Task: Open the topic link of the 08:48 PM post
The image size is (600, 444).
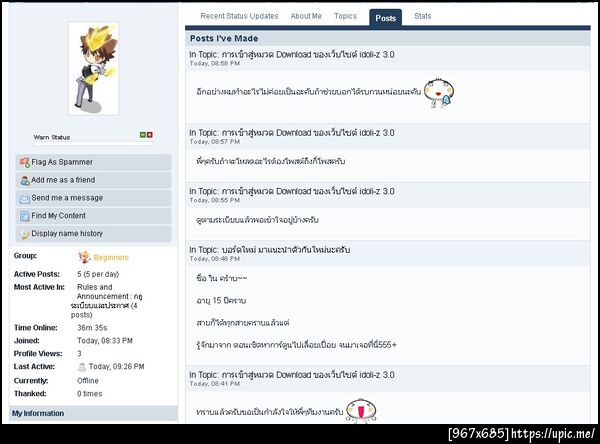Action: (x=286, y=250)
